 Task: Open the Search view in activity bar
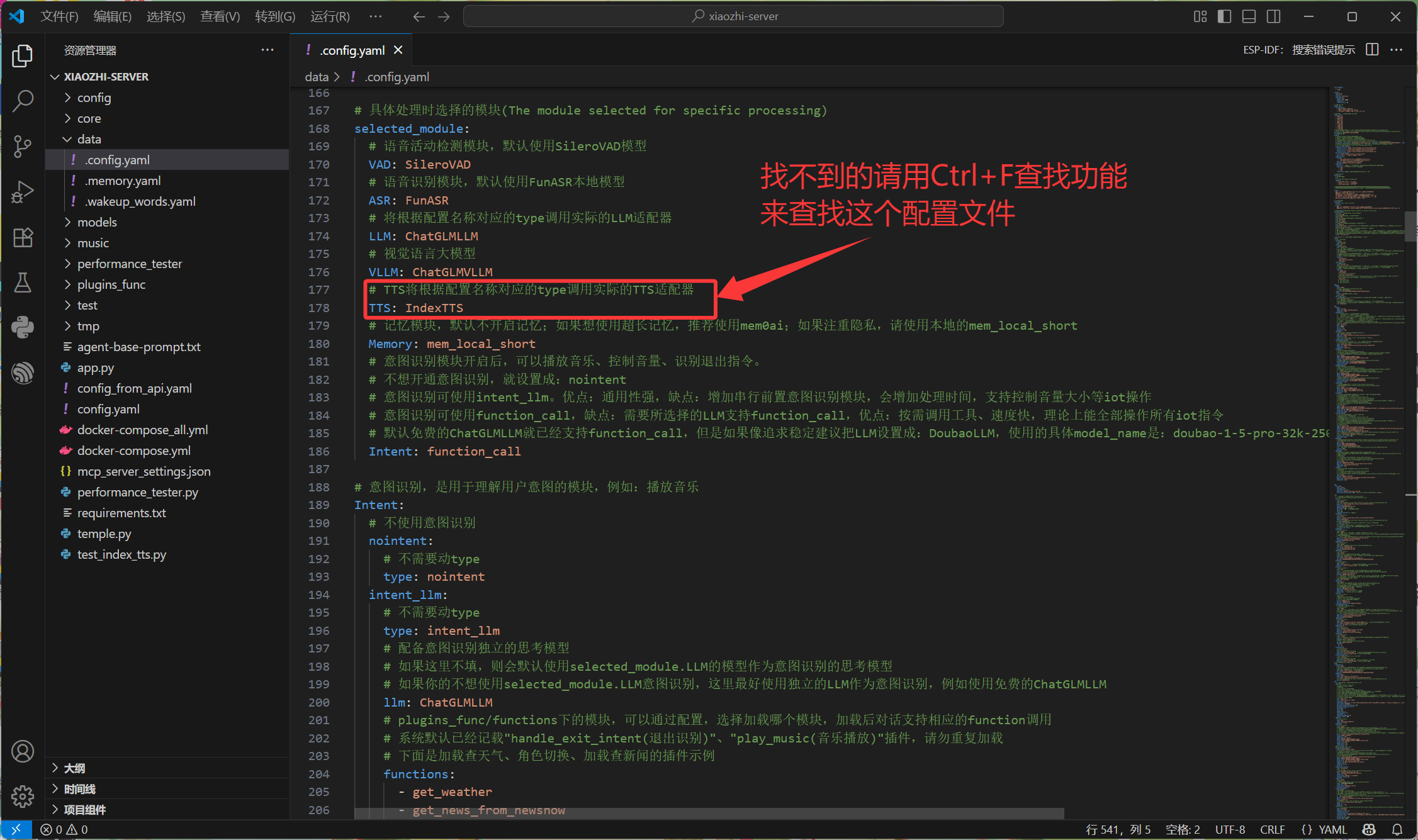tap(23, 101)
